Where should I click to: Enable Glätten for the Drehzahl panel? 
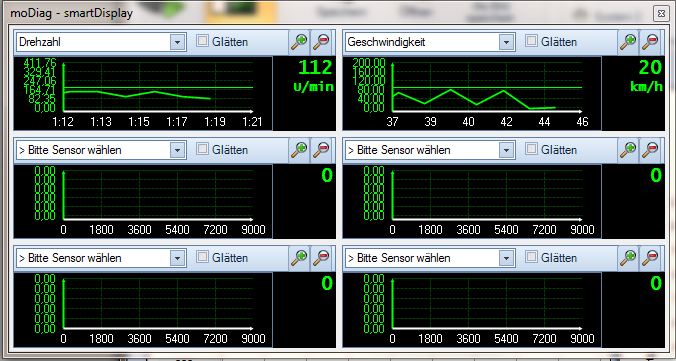pyautogui.click(x=202, y=41)
